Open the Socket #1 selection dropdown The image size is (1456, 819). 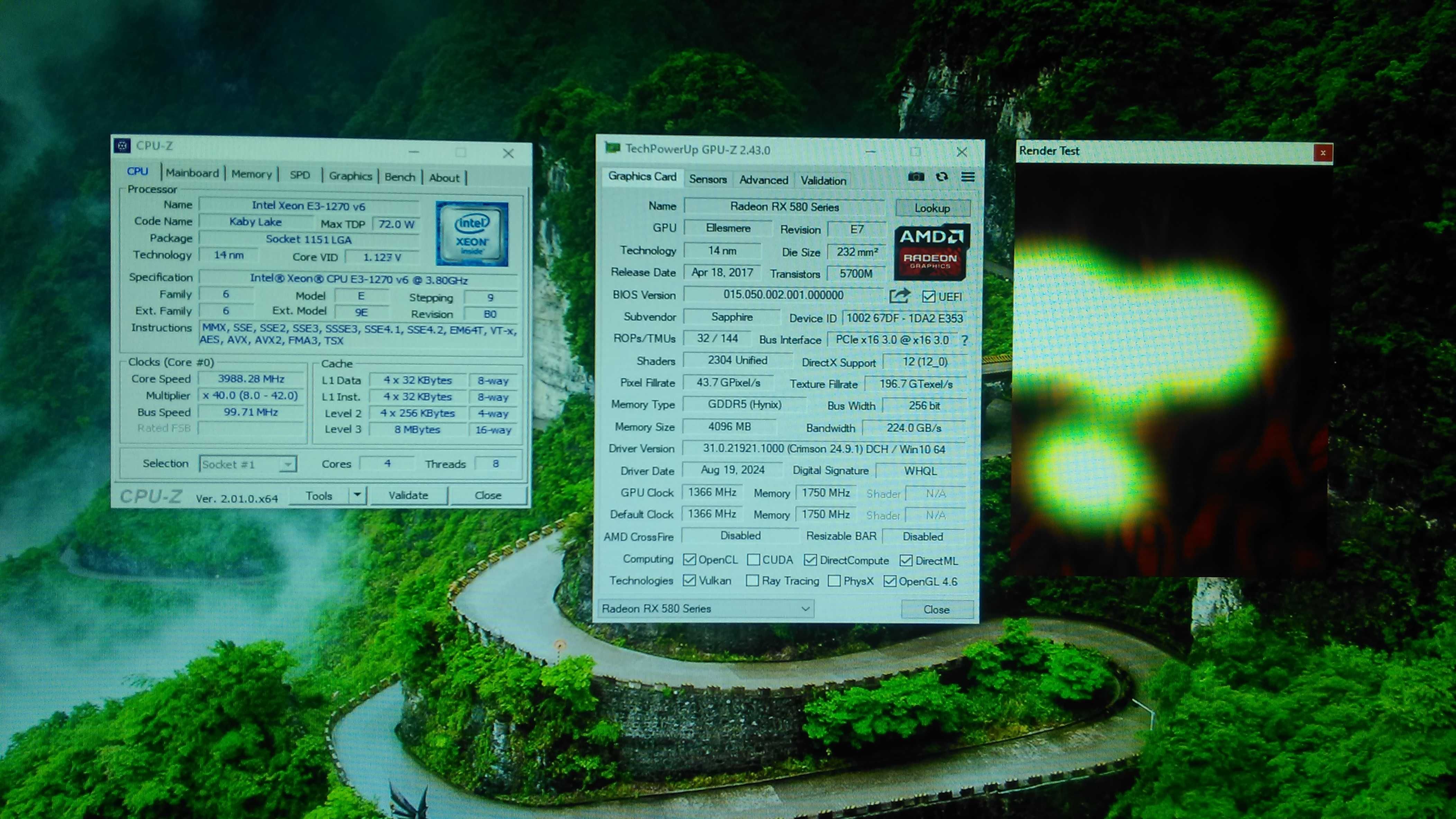[x=248, y=464]
